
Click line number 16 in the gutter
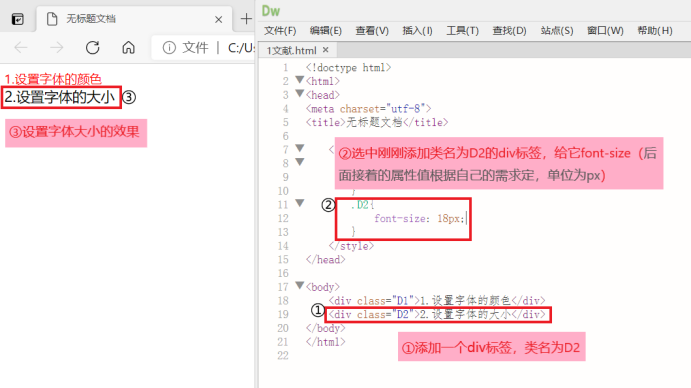pyautogui.click(x=283, y=273)
